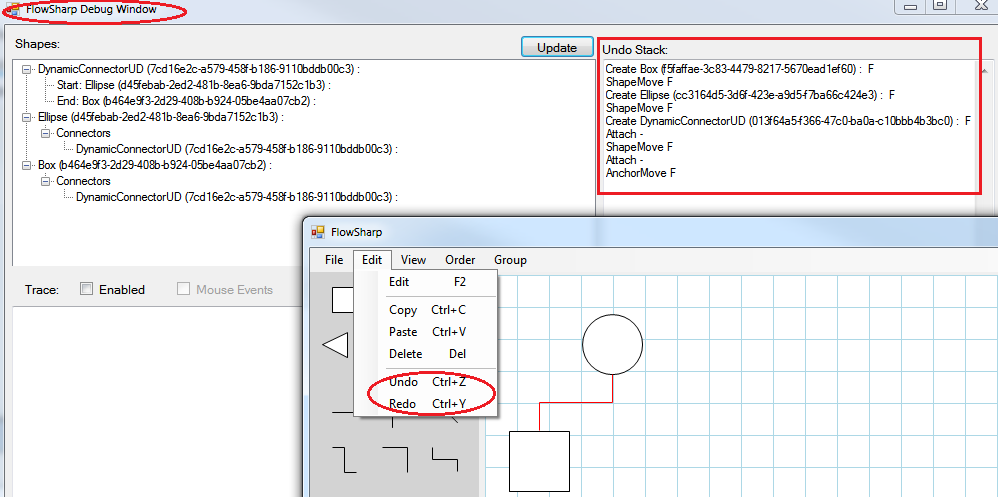Choose Delete from the Edit menu
This screenshot has height=497, width=998.
[426, 354]
